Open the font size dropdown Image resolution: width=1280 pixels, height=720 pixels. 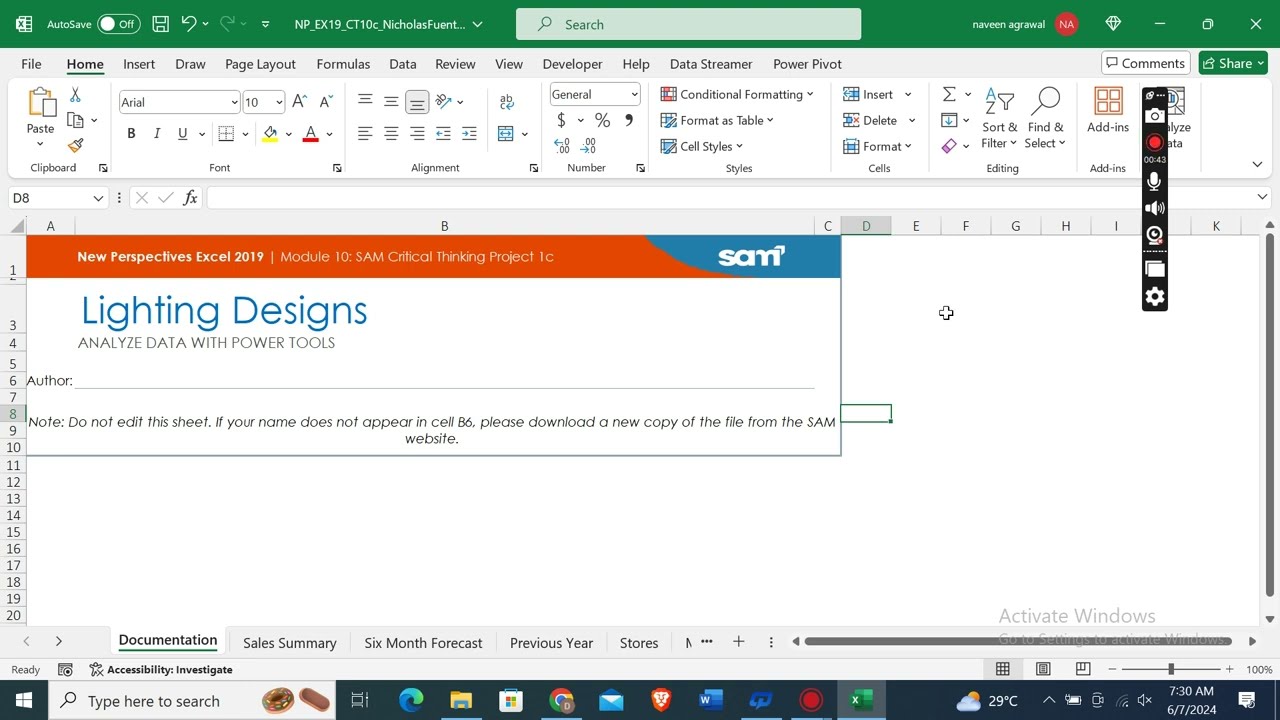tap(279, 102)
